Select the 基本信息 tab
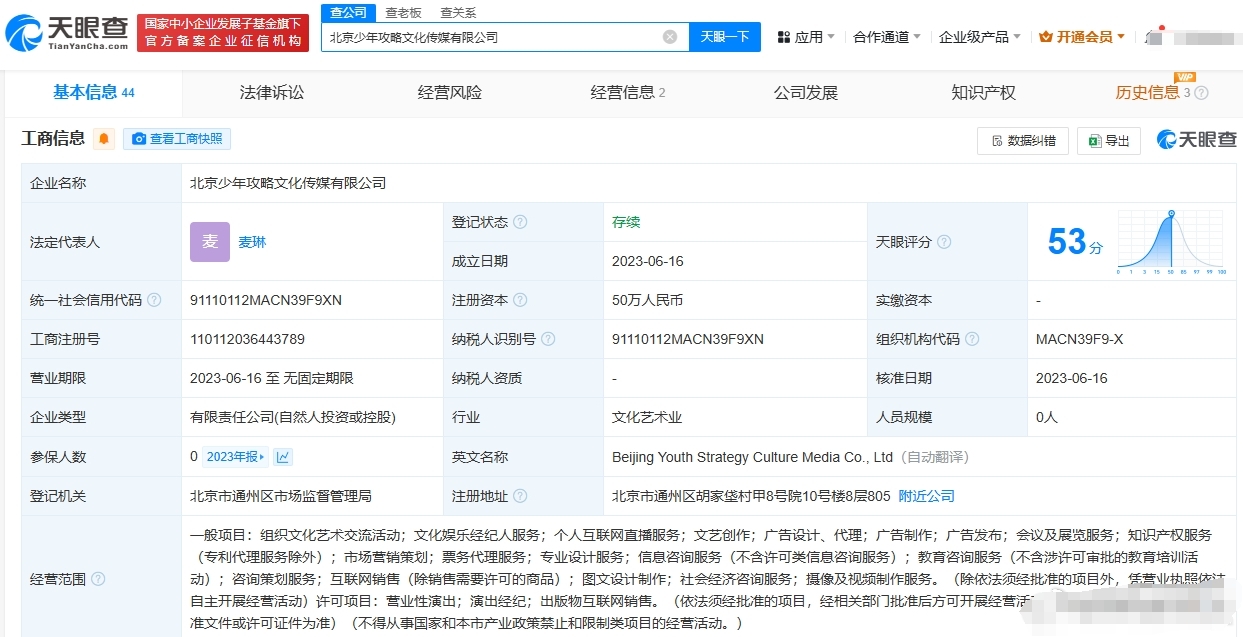This screenshot has height=637, width=1243. pos(93,93)
